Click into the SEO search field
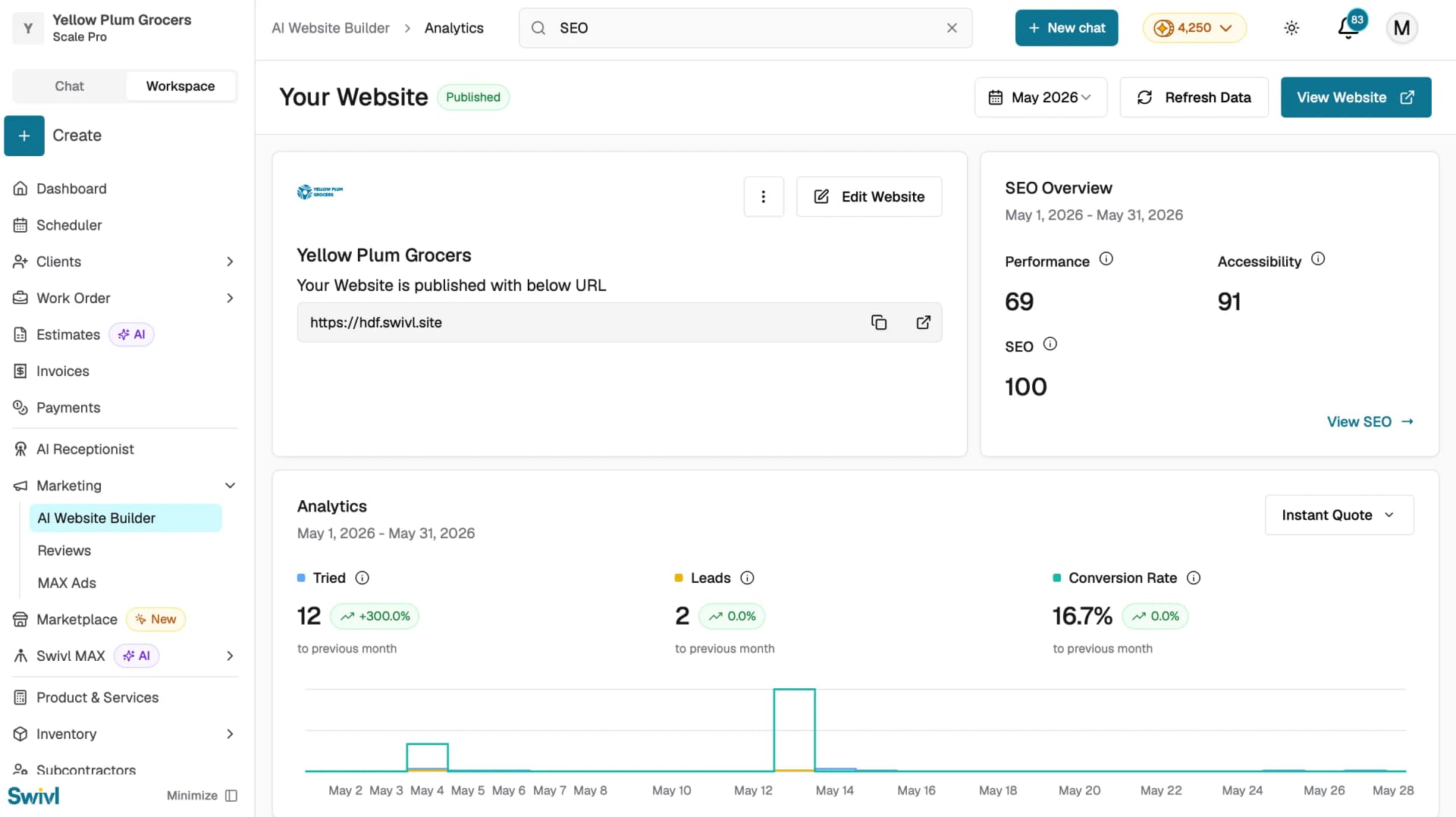The width and height of the screenshot is (1456, 817). (x=745, y=28)
